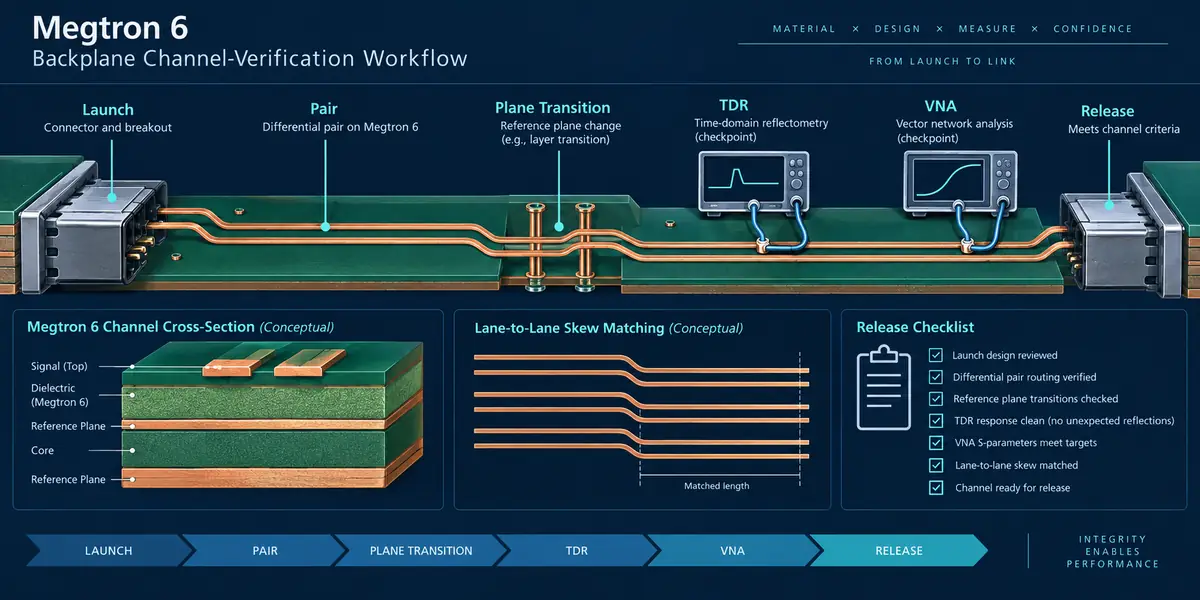Click 'Dielectric (Megtron 6)' layer label
1200x600 pixels.
point(60,395)
